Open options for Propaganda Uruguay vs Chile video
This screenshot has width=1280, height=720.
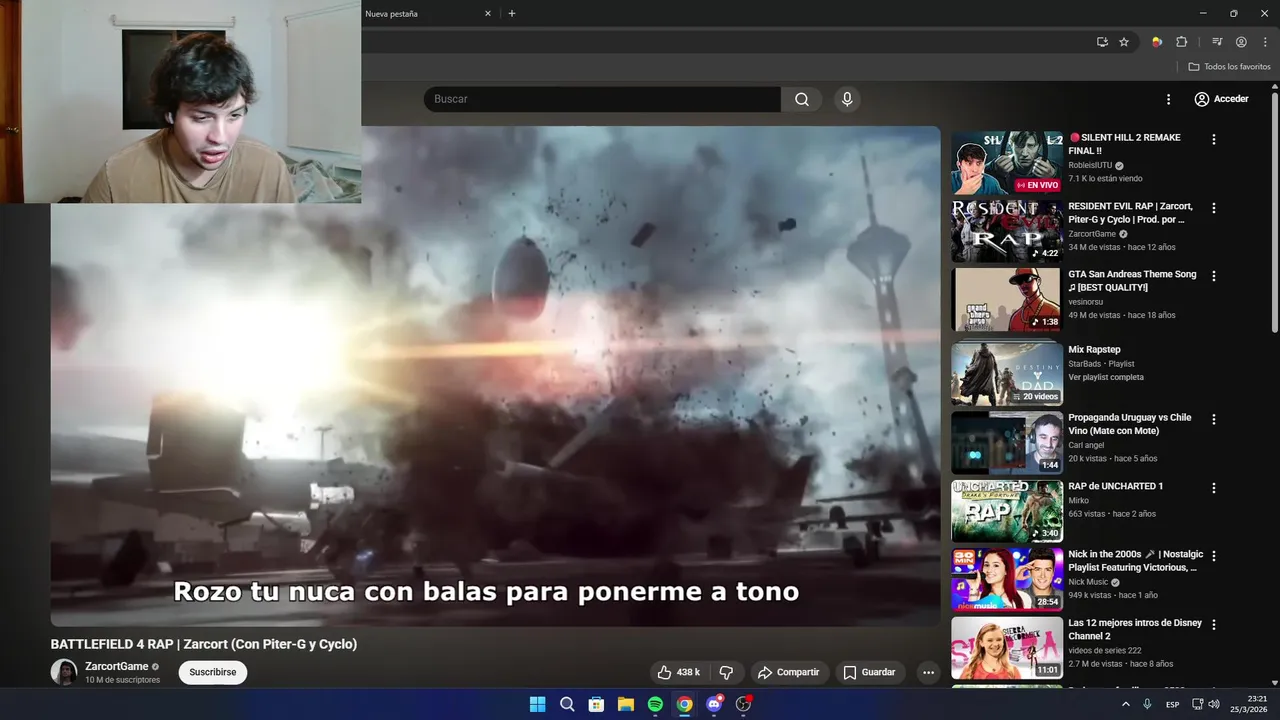tap(1214, 420)
